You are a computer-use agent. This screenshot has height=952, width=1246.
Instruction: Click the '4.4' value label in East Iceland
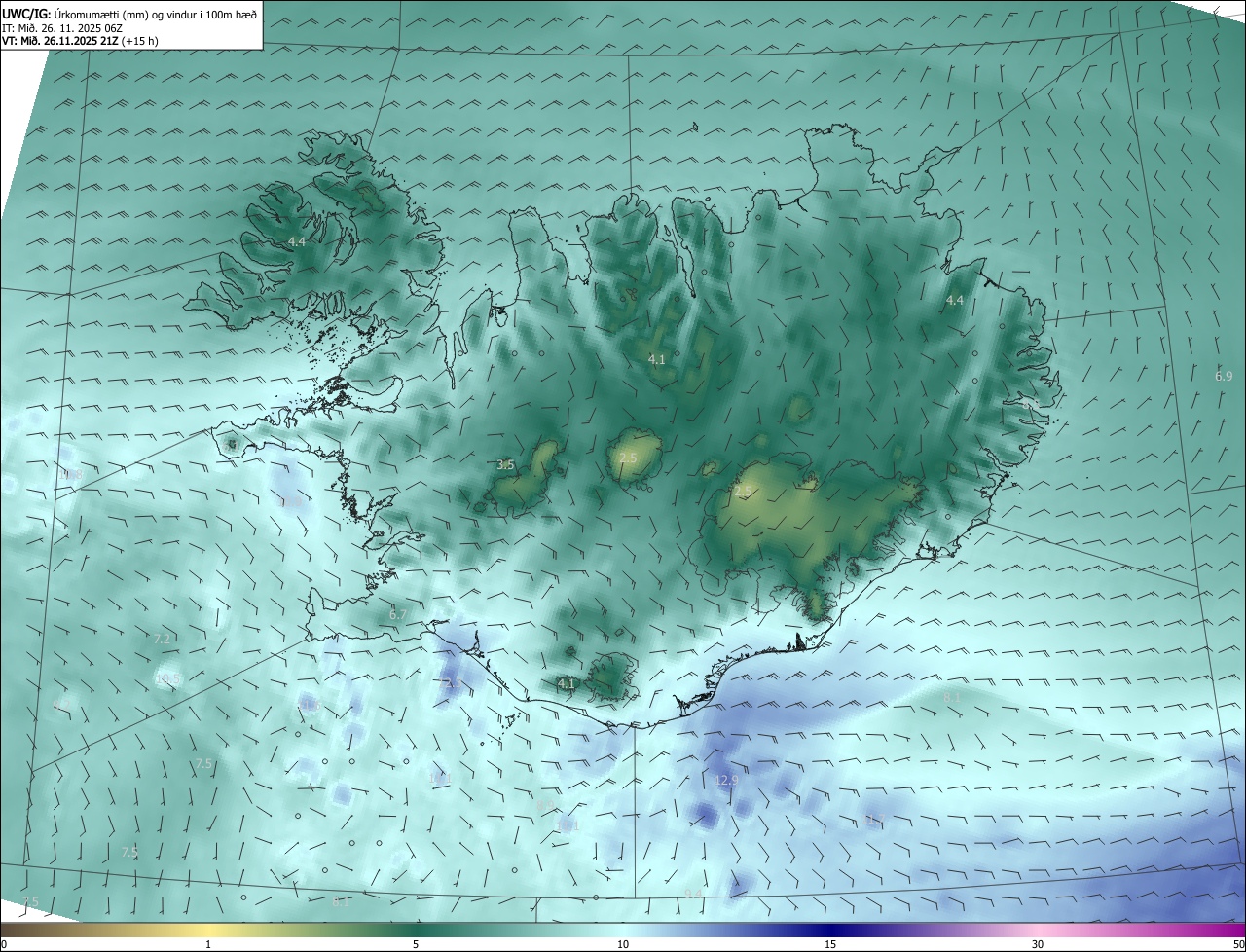(954, 300)
